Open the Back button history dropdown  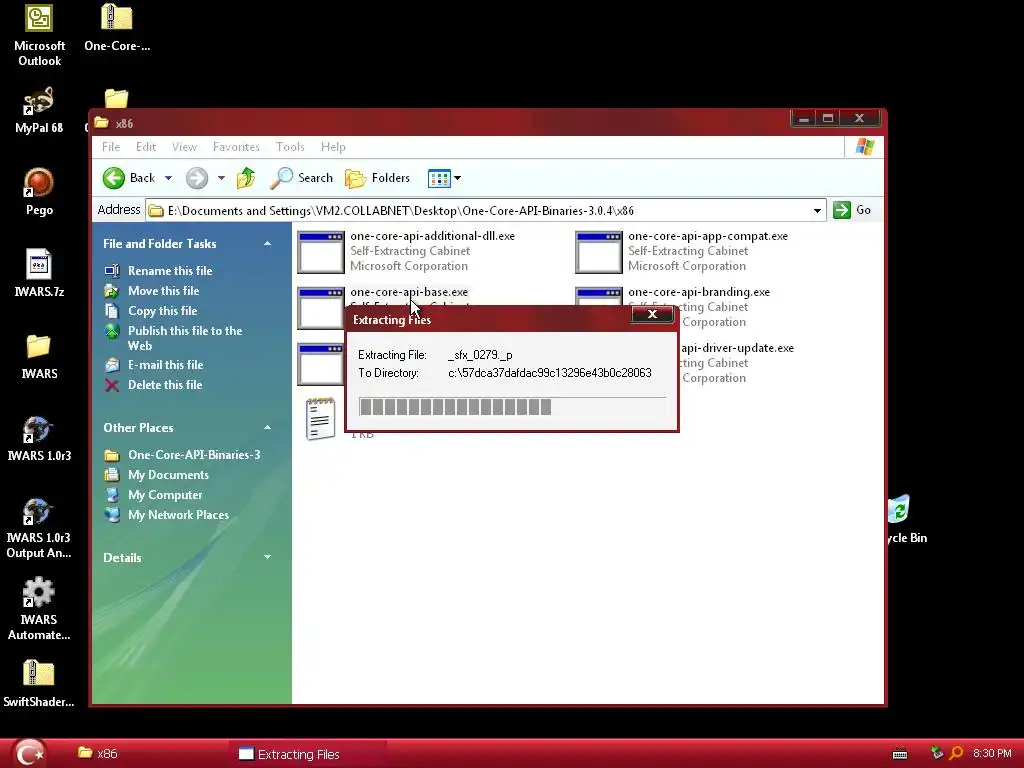(168, 178)
